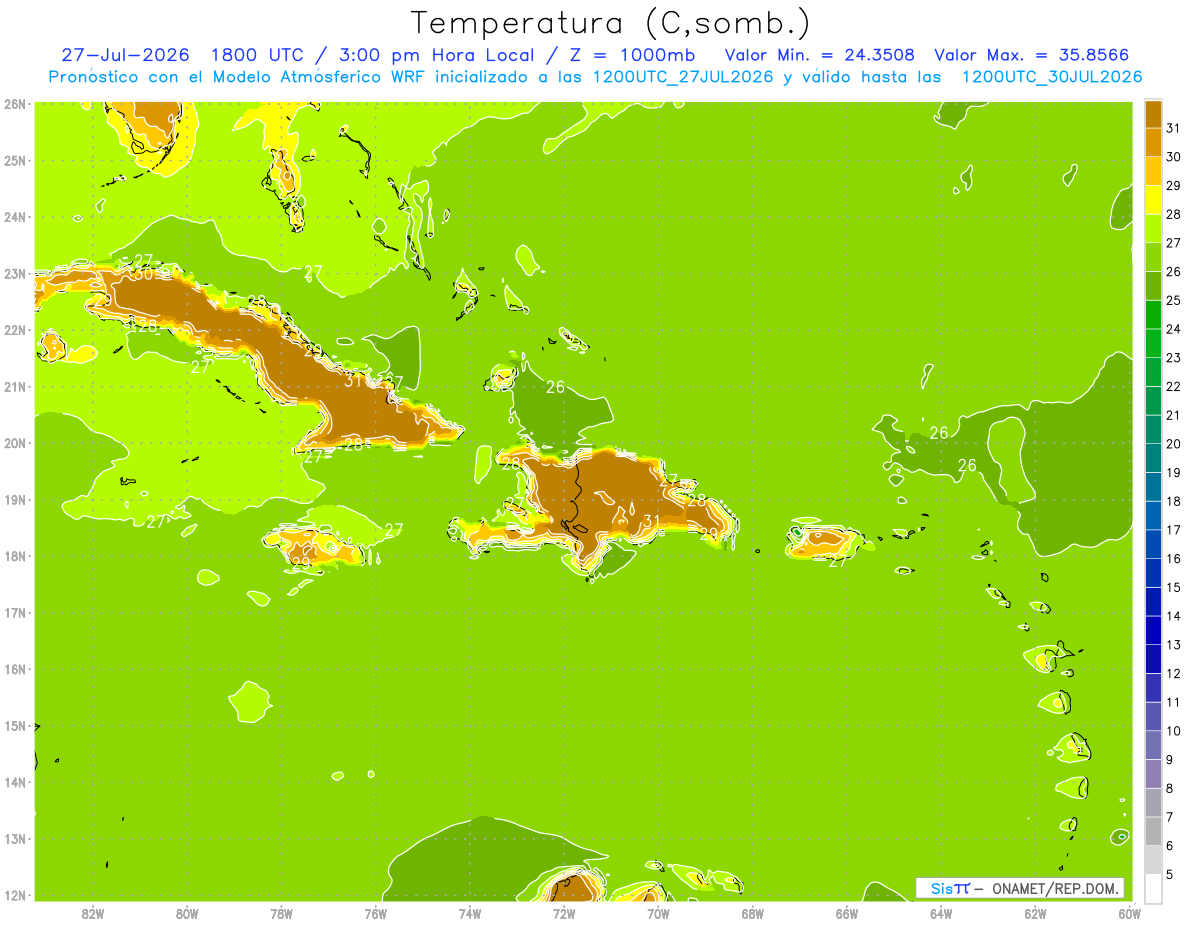This screenshot has height=927, width=1200.
Task: Click the '64W' longitude axis label
Action: point(941,913)
